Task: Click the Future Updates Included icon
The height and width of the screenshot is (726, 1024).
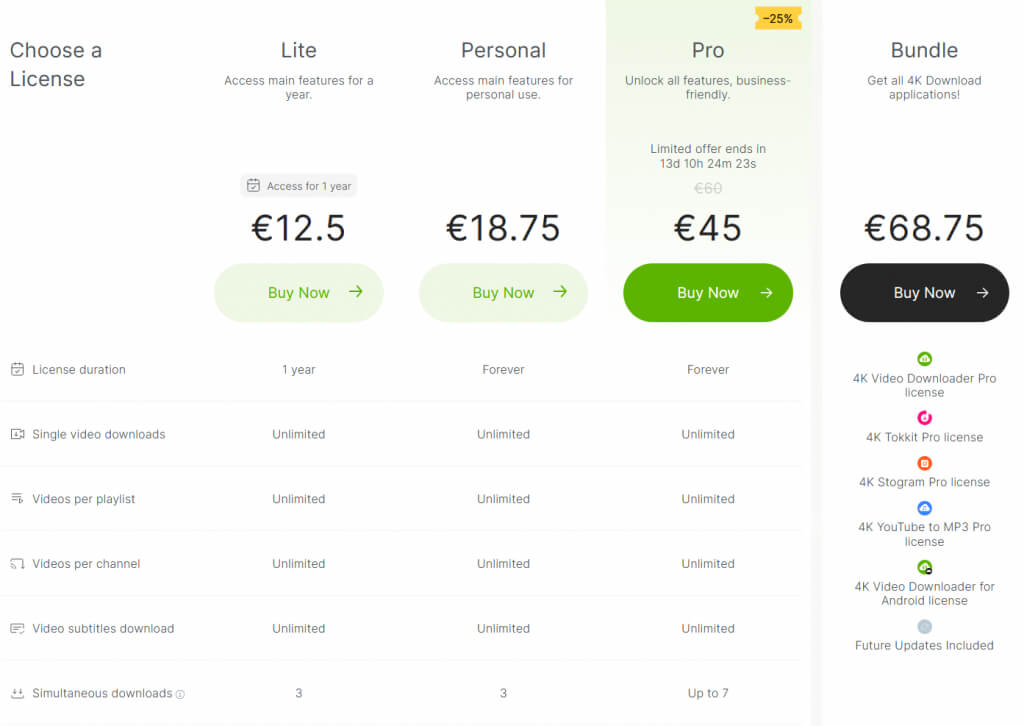Action: pos(924,627)
